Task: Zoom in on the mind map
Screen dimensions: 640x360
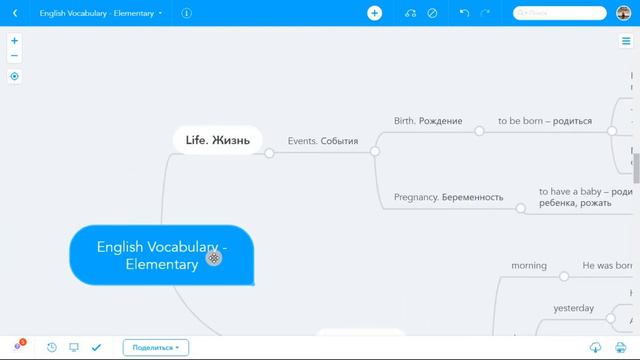Action: coord(15,40)
